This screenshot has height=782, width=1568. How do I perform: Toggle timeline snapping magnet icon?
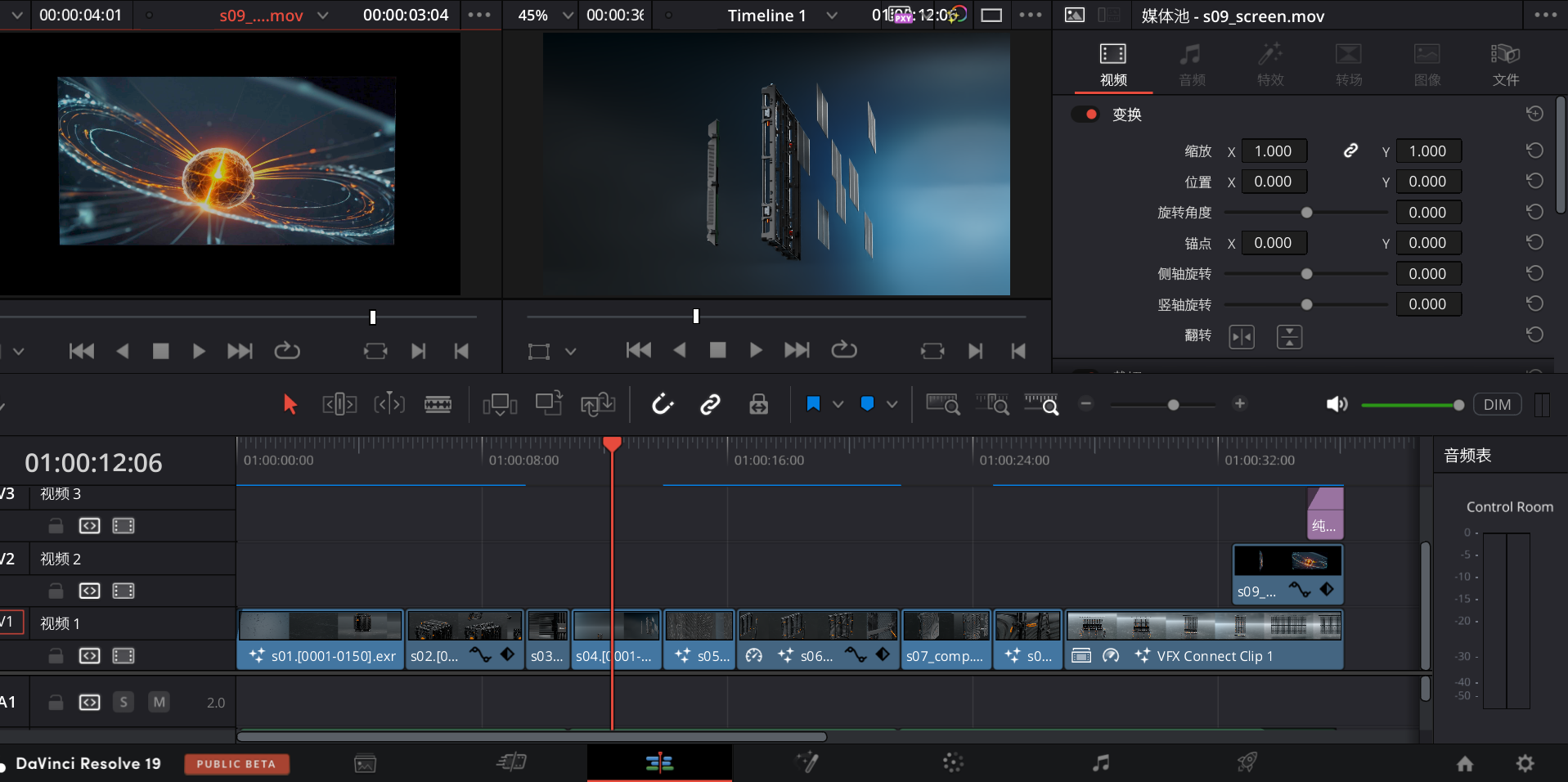[x=663, y=404]
